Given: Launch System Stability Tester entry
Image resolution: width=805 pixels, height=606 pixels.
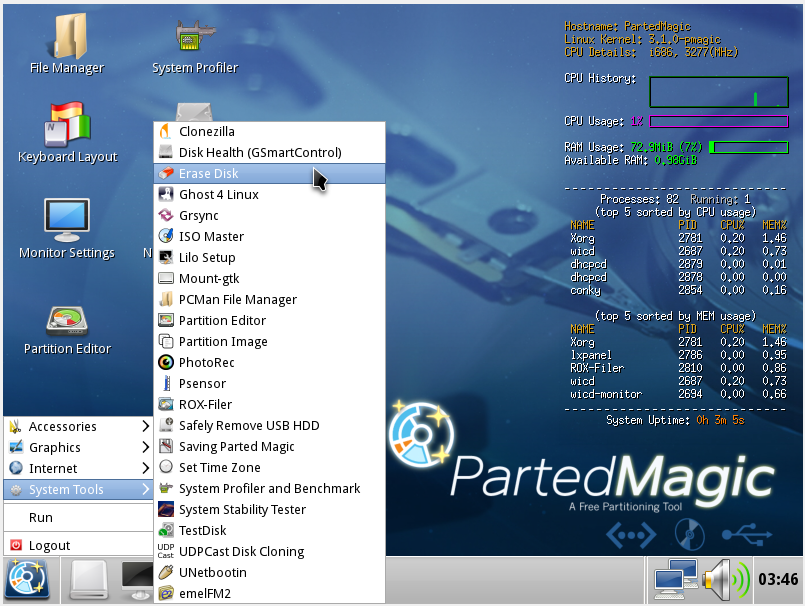Looking at the screenshot, I should pos(270,509).
